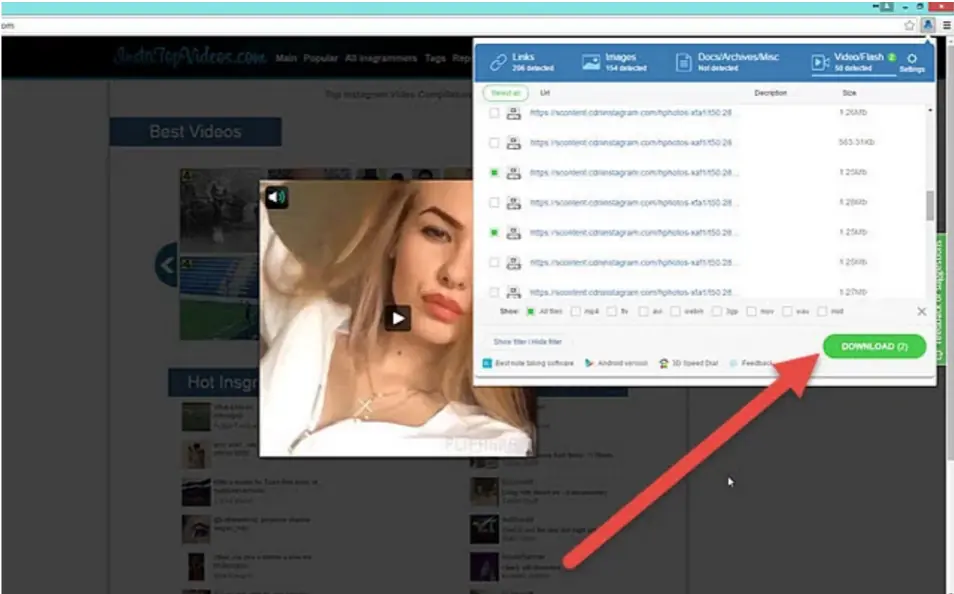Click the video play button
The width and height of the screenshot is (954, 594).
click(x=398, y=318)
